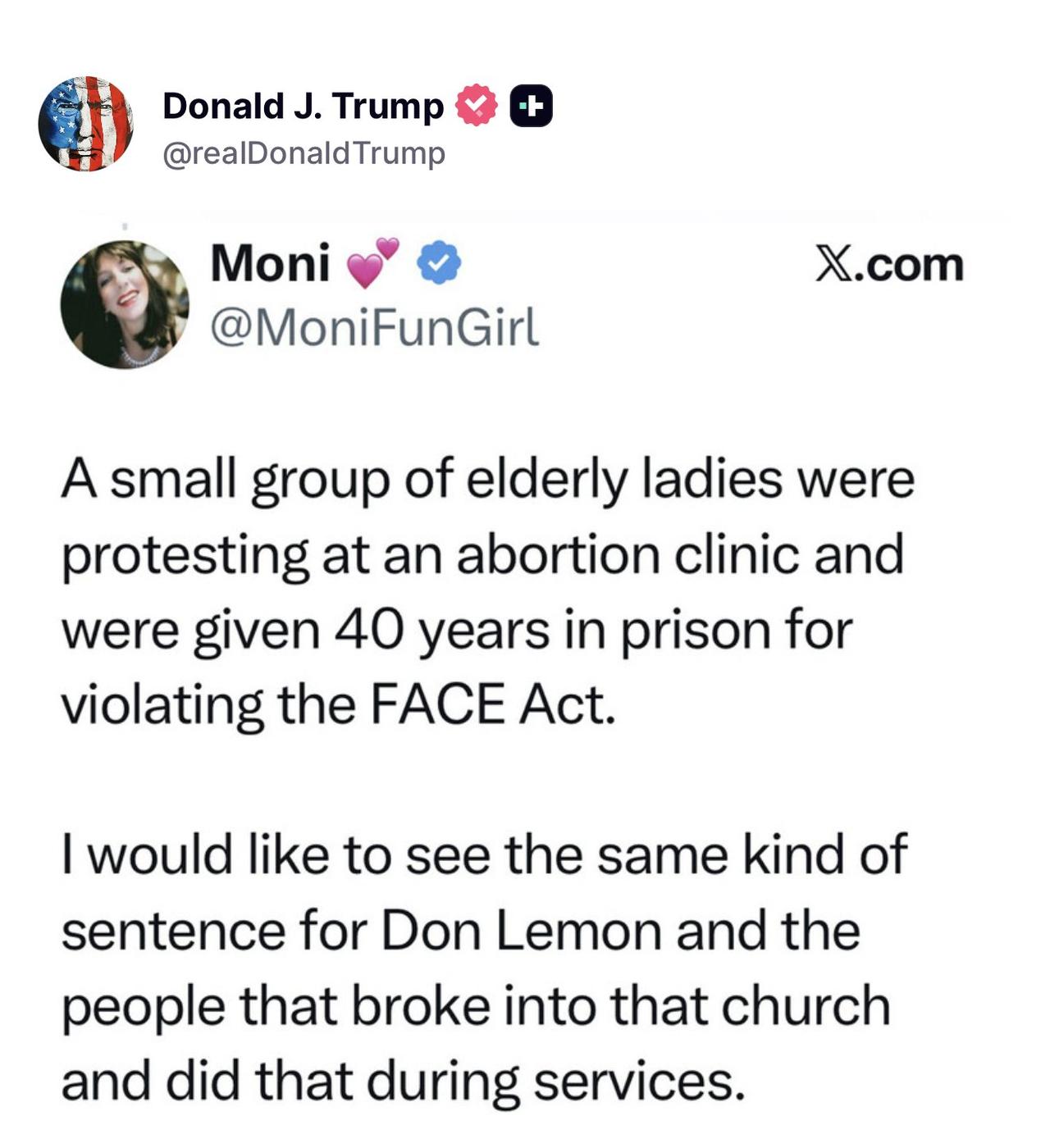The image size is (1050, 1148).
Task: Open the Donald J. Trump display name
Action: (303, 106)
